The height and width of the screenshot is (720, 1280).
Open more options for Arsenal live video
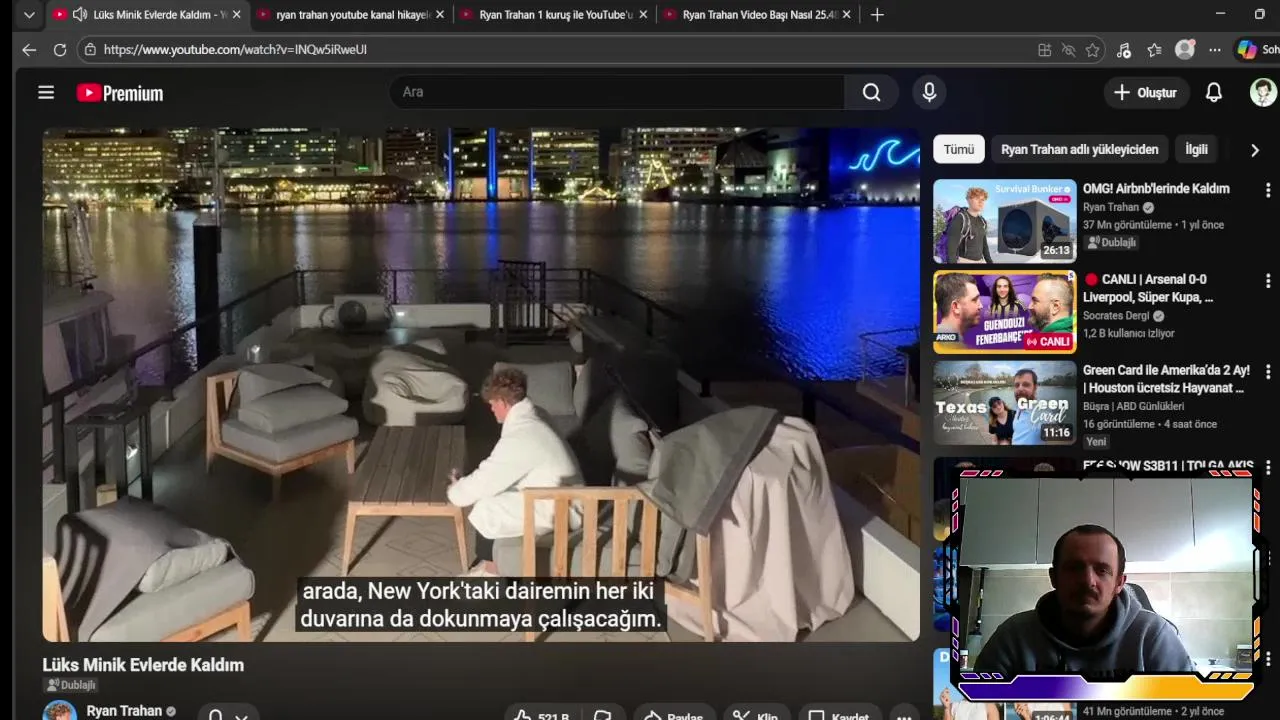[x=1267, y=281]
